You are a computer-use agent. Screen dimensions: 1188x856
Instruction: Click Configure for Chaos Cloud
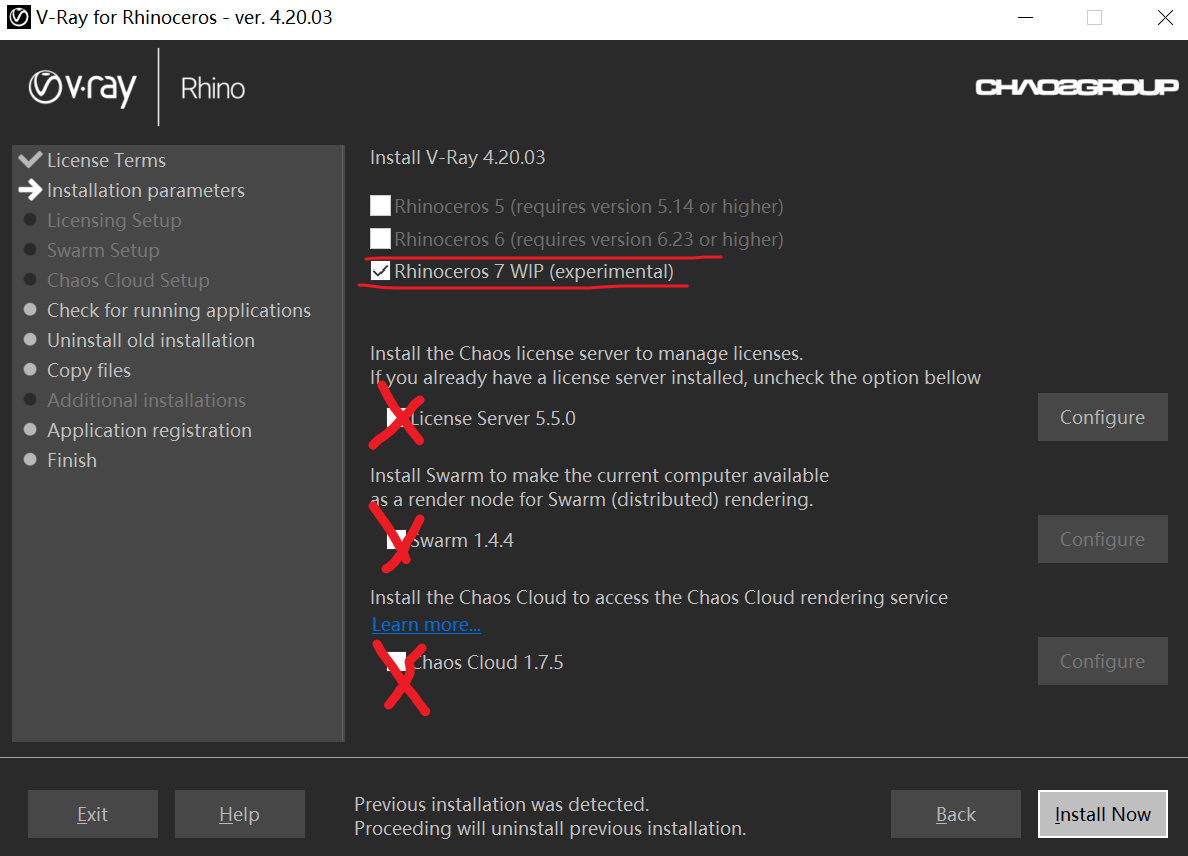pos(1102,661)
